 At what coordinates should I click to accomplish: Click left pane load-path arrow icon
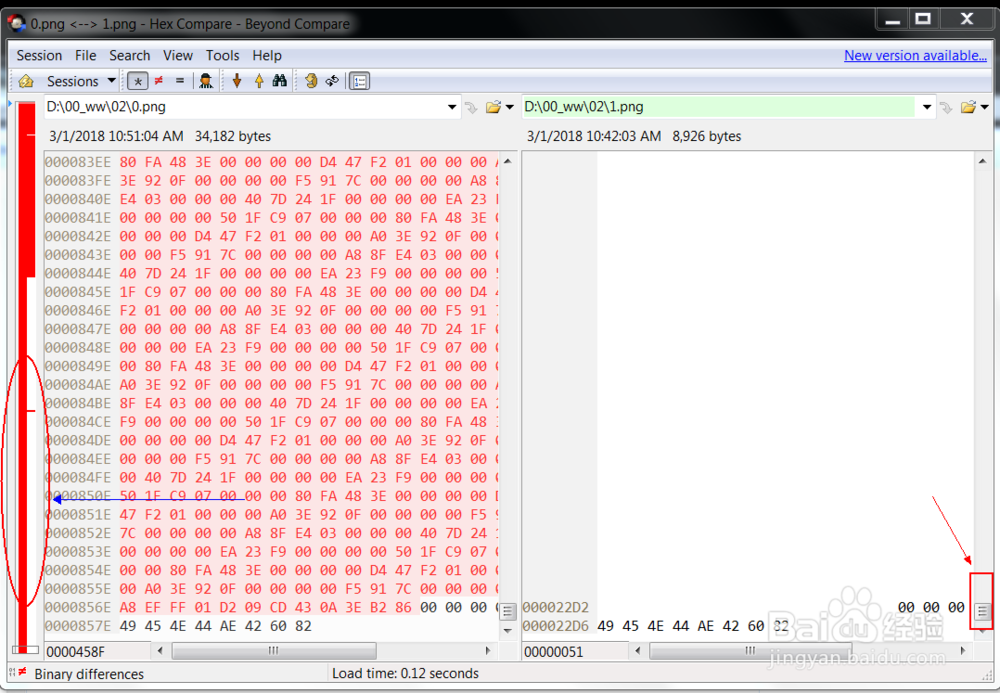[x=471, y=107]
